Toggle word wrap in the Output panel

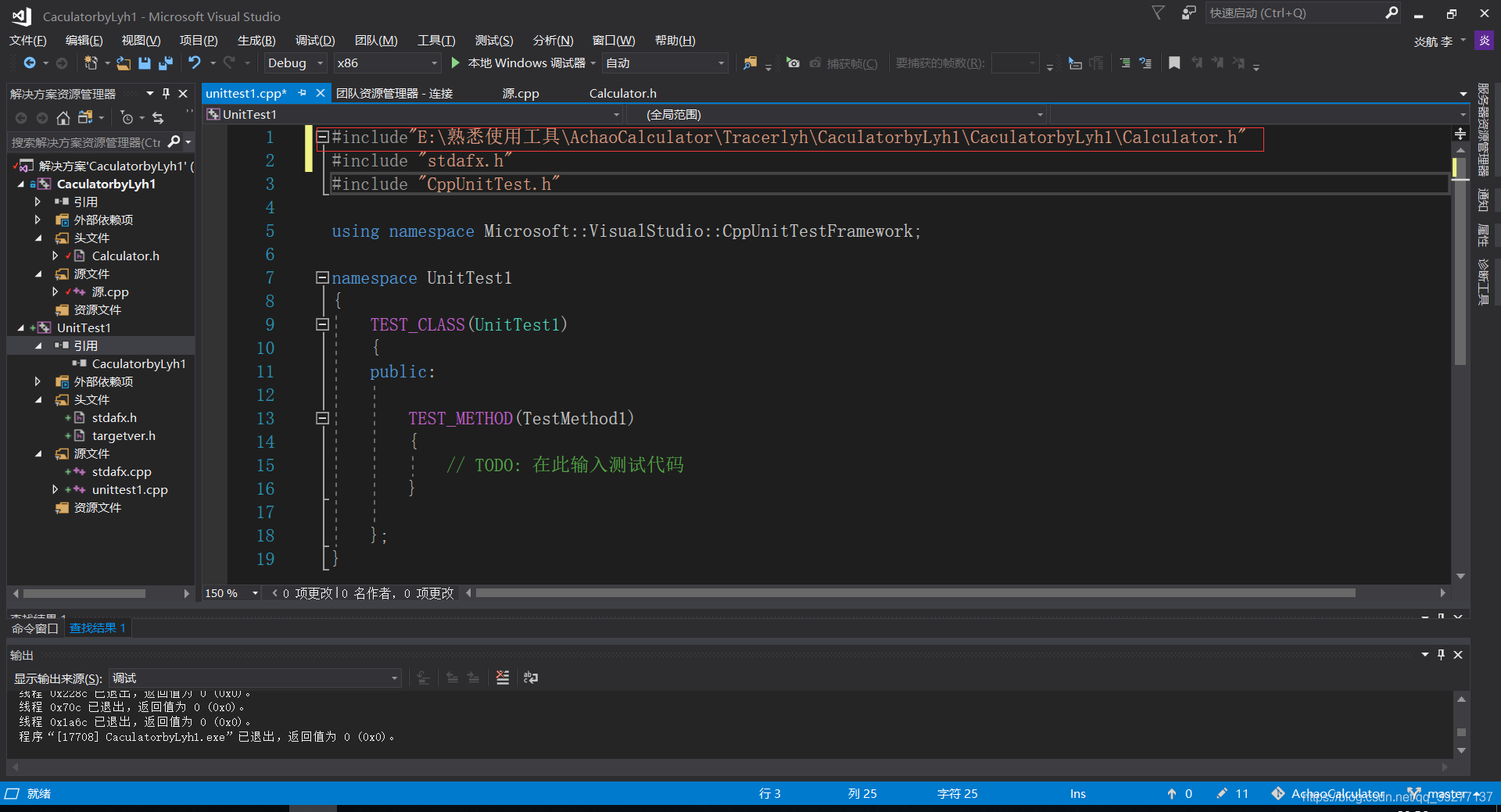[x=531, y=678]
